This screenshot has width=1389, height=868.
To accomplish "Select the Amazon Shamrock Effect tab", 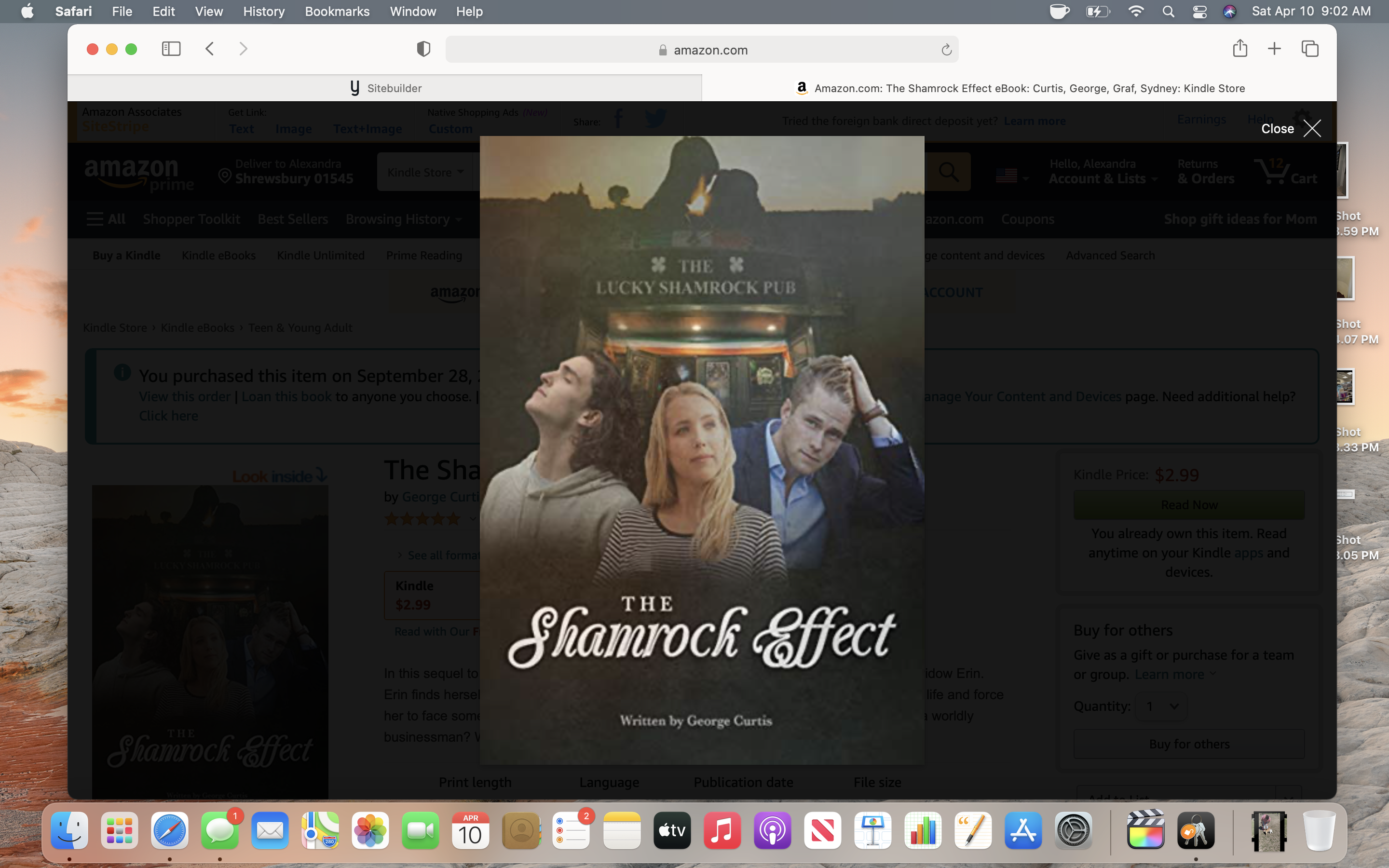I will (1020, 88).
